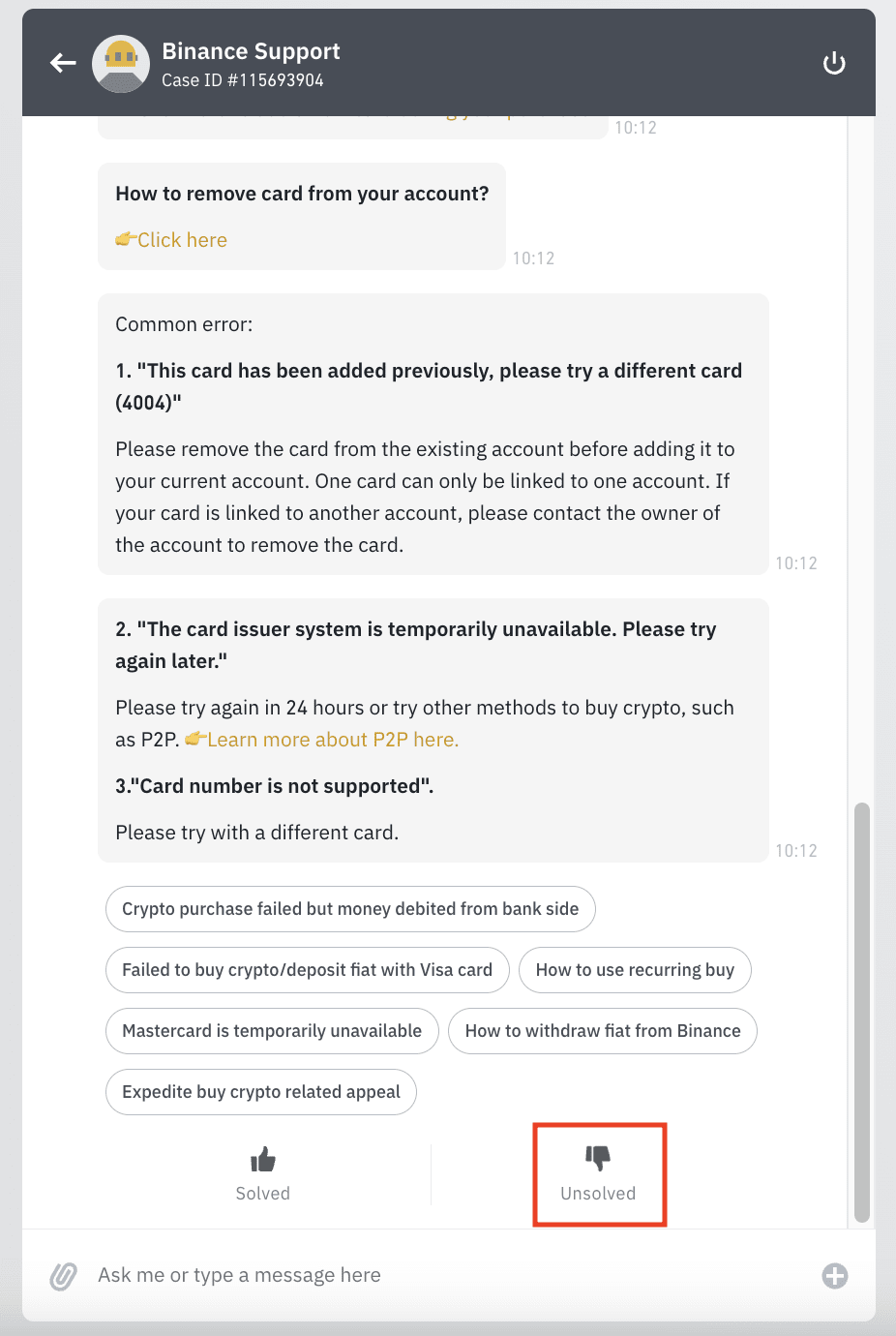The image size is (896, 1336).
Task: Select 'Crypto purchase failed but money debited' option
Action: coord(350,909)
